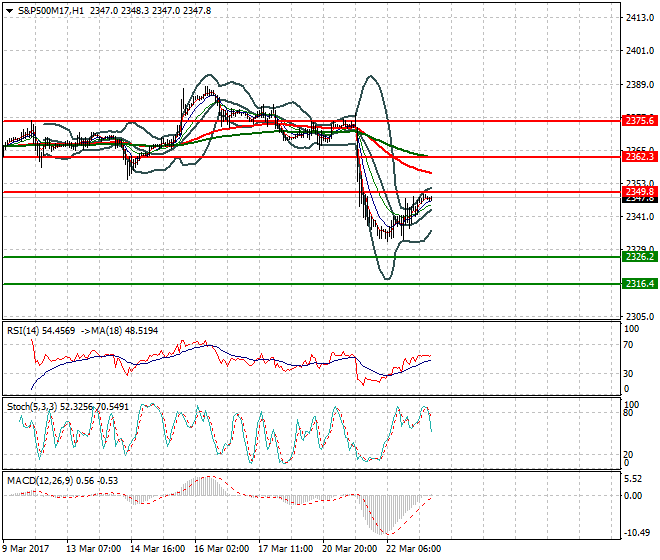Select the green 2316.4 support level label
The width and height of the screenshot is (660, 560).
click(640, 284)
